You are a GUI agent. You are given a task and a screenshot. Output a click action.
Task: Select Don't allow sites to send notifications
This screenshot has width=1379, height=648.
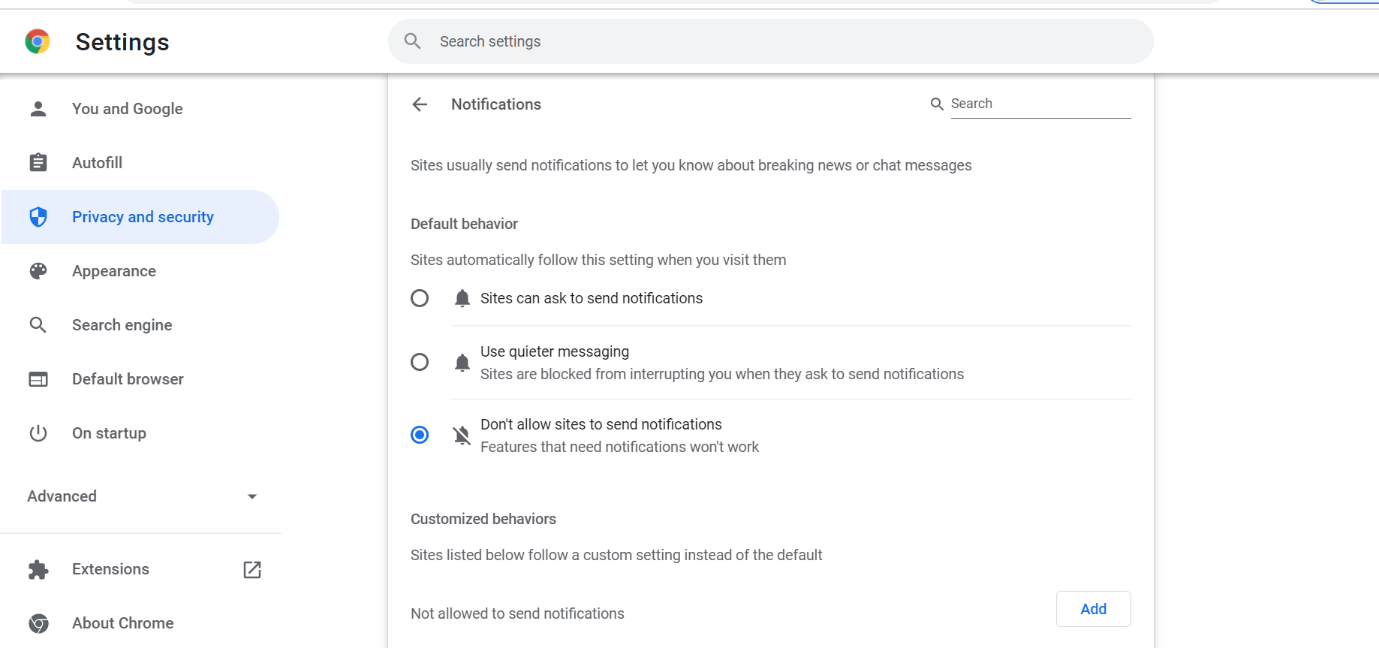point(419,434)
